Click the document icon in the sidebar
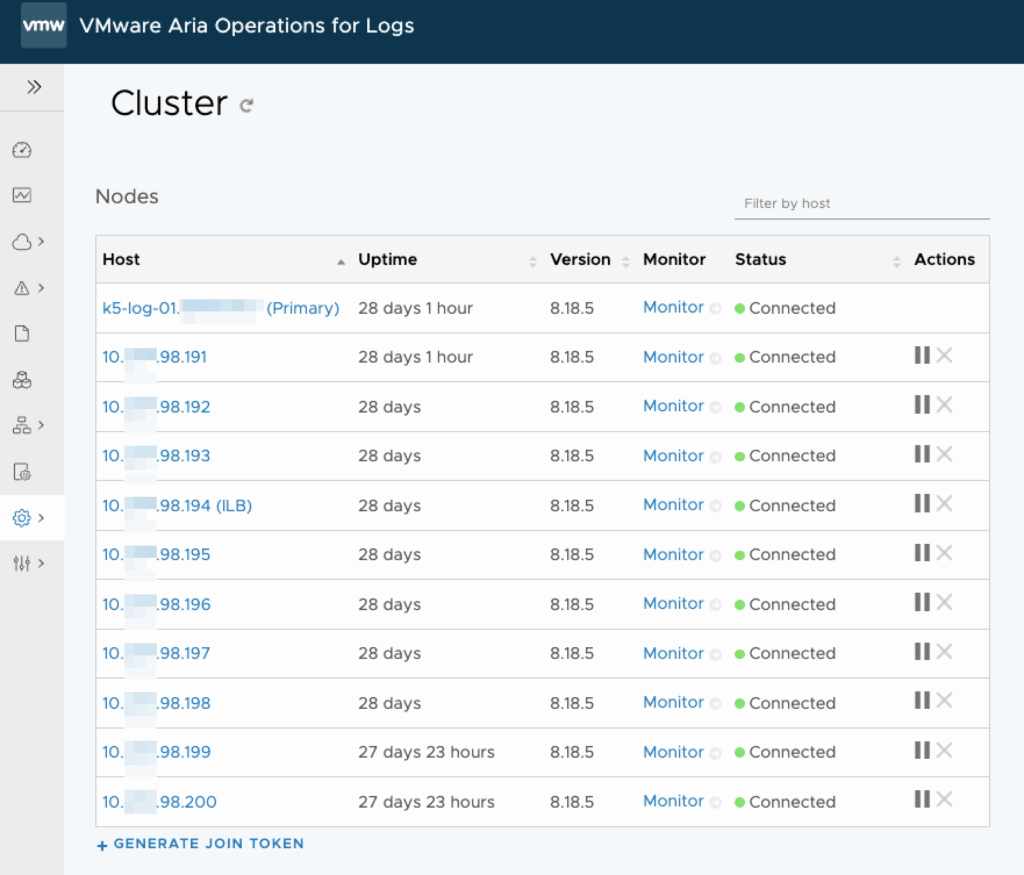This screenshot has height=875, width=1024. tap(22, 334)
